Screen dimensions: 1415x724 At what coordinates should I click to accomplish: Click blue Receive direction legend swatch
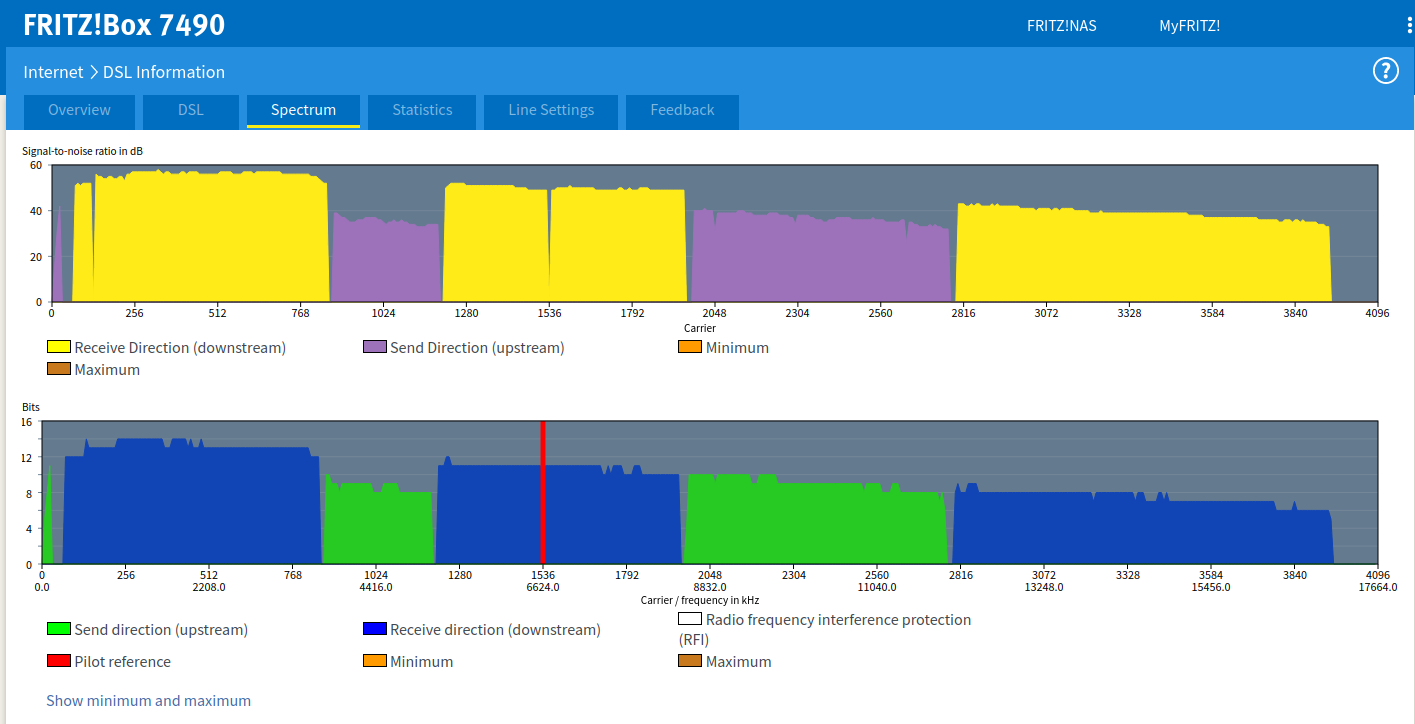click(x=375, y=629)
